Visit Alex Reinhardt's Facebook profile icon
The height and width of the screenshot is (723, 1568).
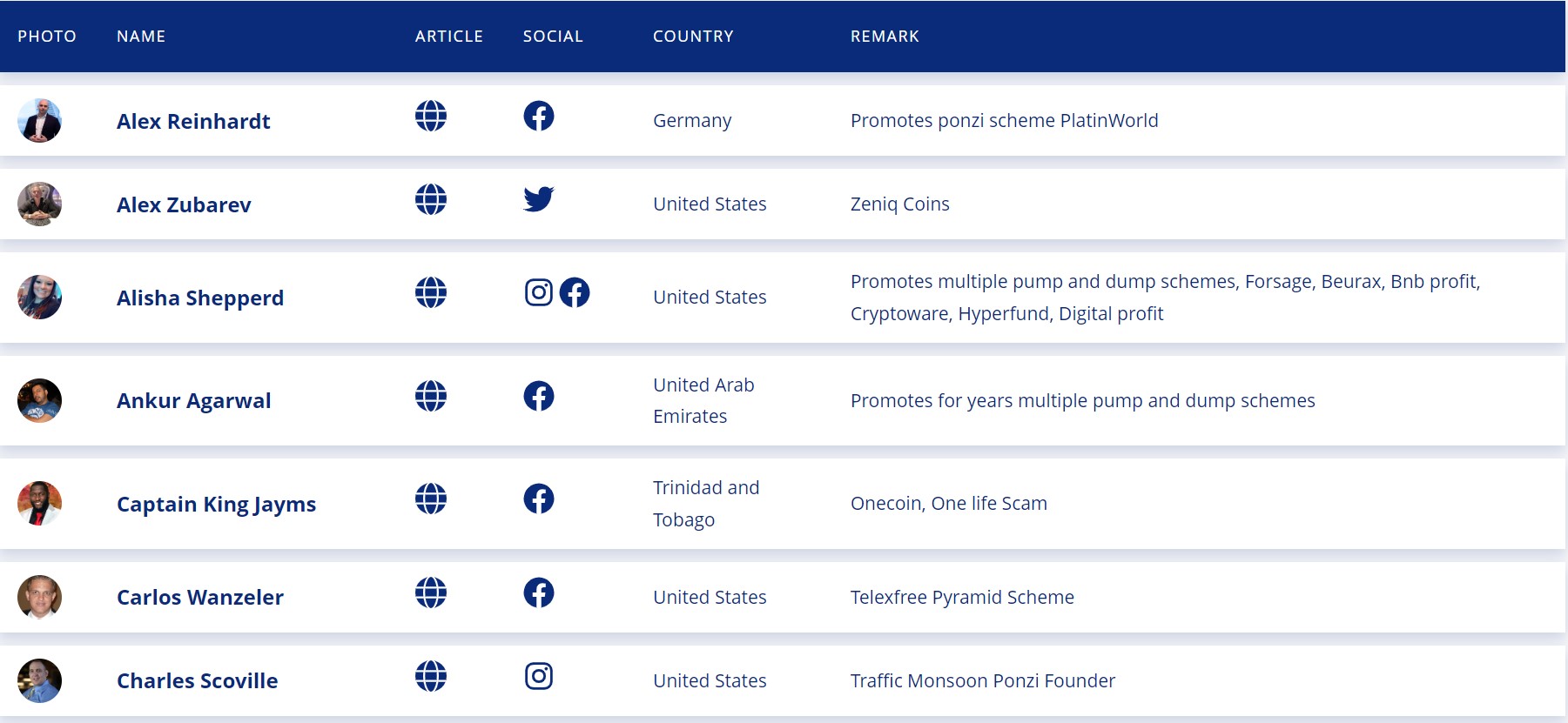tap(539, 116)
